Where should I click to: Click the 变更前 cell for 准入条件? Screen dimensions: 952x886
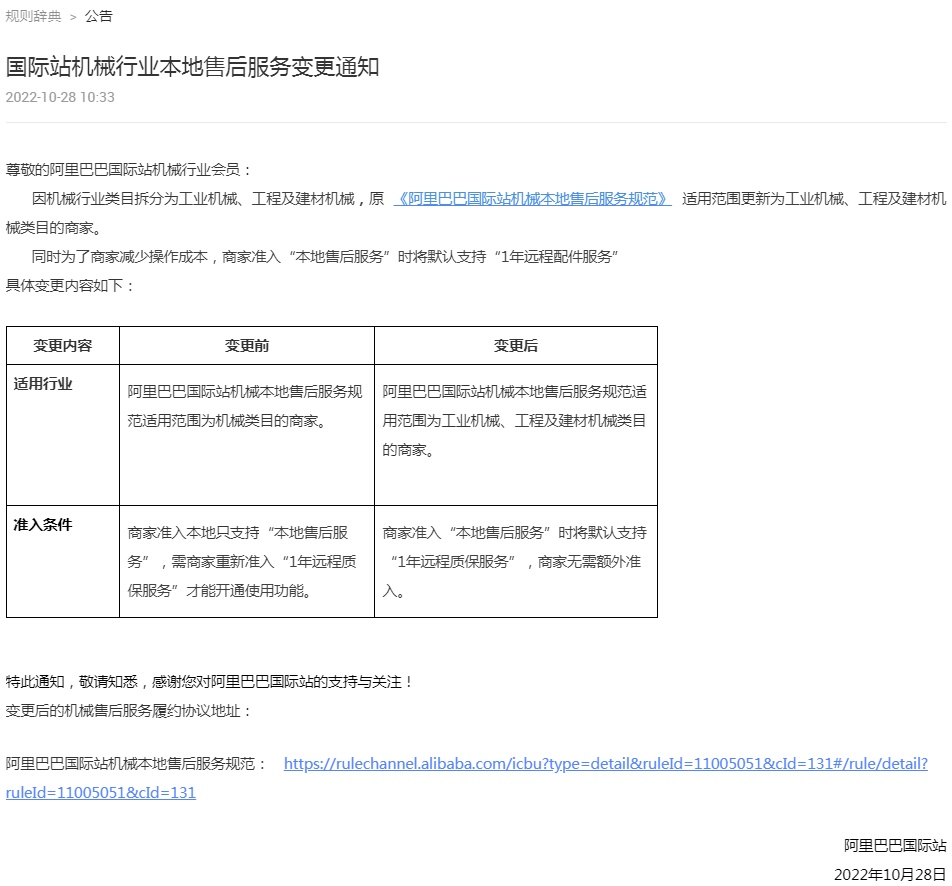tap(247, 562)
